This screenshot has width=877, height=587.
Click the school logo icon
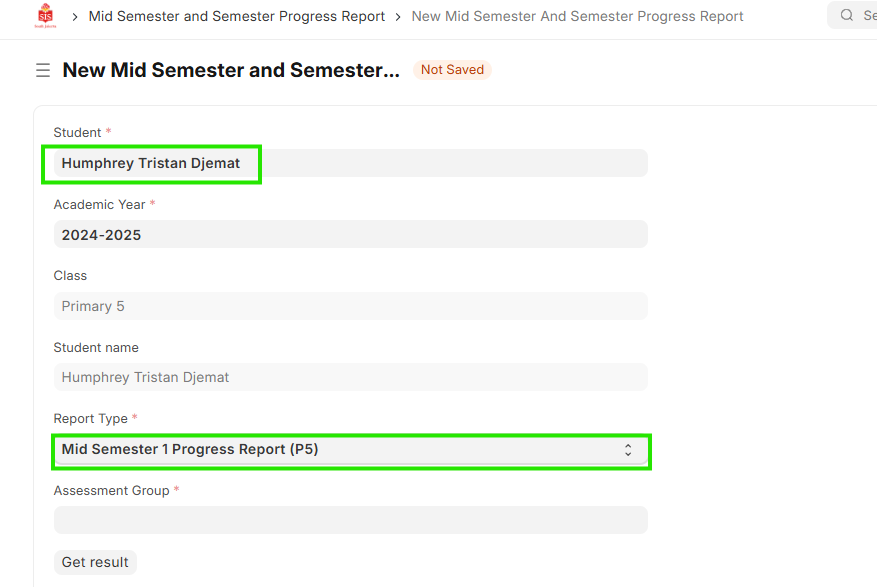coord(45,16)
